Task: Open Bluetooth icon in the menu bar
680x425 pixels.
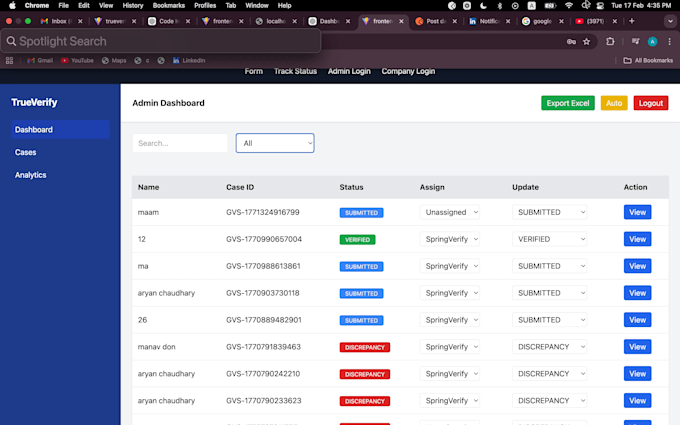Action: point(500,6)
